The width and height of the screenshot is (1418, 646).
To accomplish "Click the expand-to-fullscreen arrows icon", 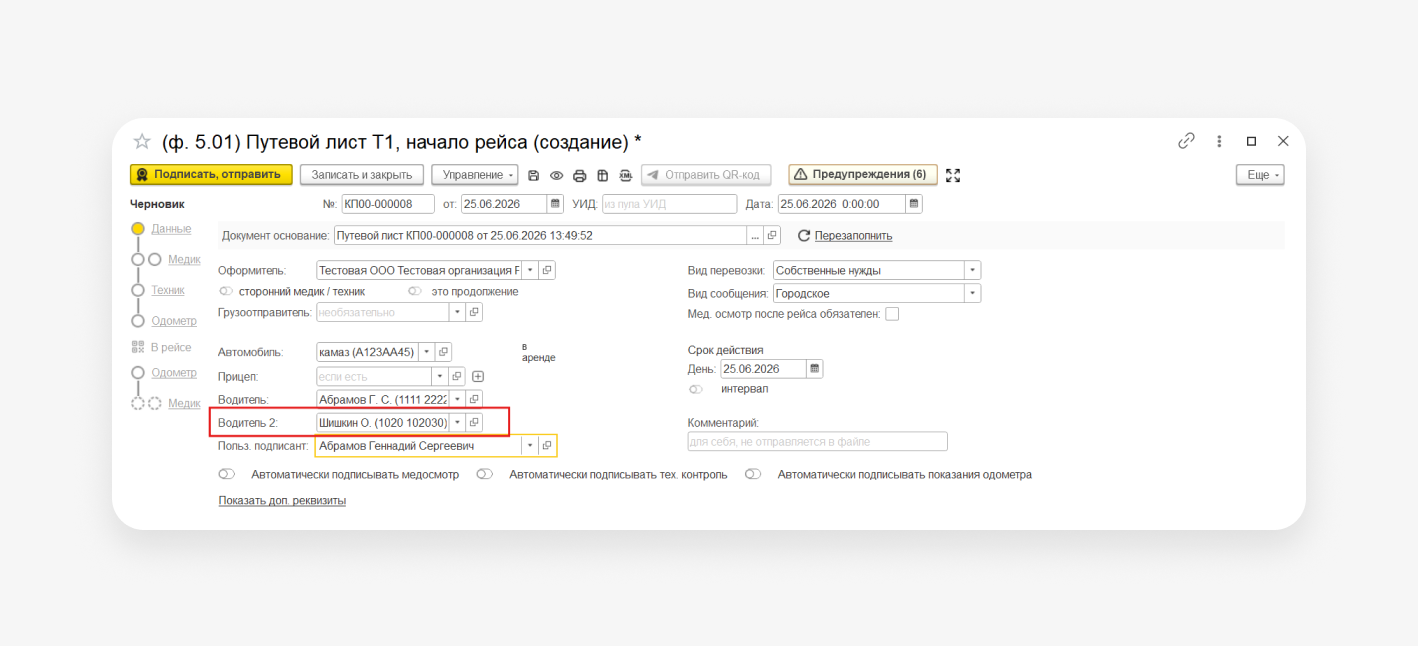I will [953, 175].
